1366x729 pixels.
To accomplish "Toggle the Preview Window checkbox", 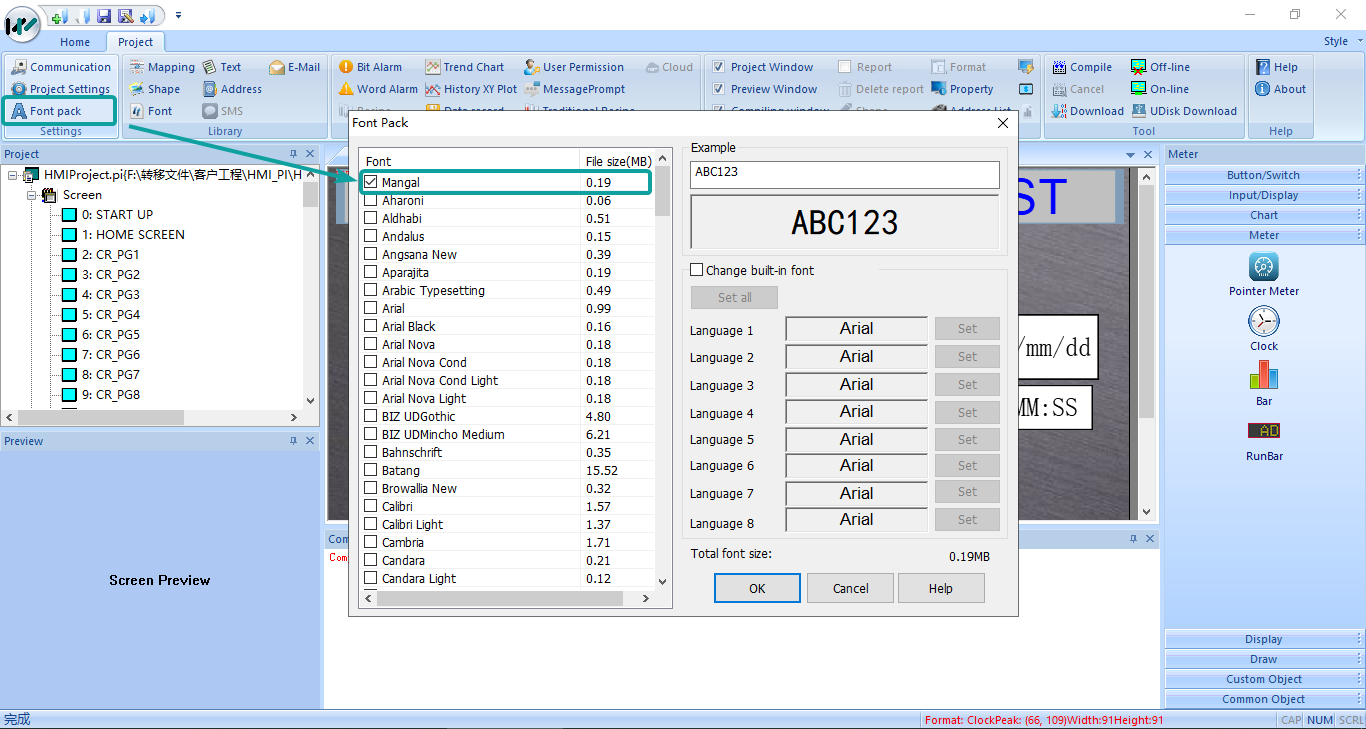I will 719,89.
